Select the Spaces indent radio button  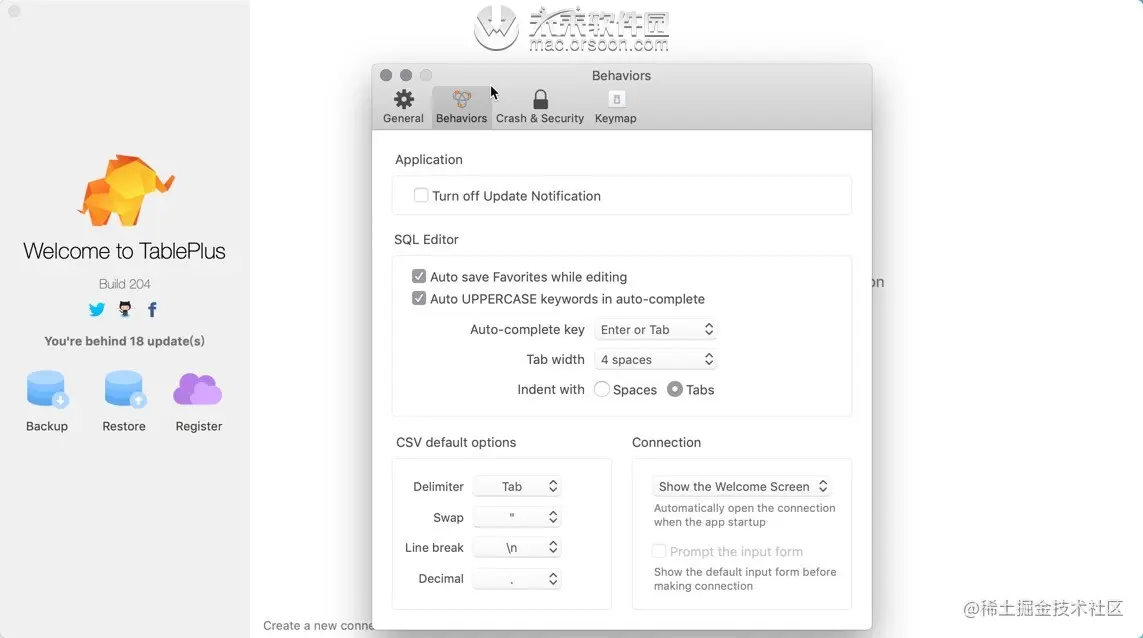tap(601, 389)
